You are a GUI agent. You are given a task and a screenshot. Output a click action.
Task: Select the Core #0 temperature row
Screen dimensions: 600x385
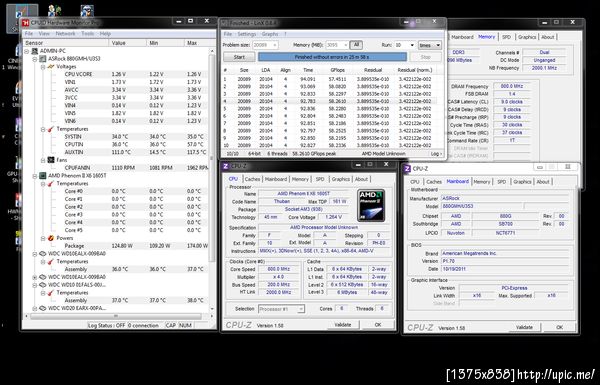(x=117, y=191)
